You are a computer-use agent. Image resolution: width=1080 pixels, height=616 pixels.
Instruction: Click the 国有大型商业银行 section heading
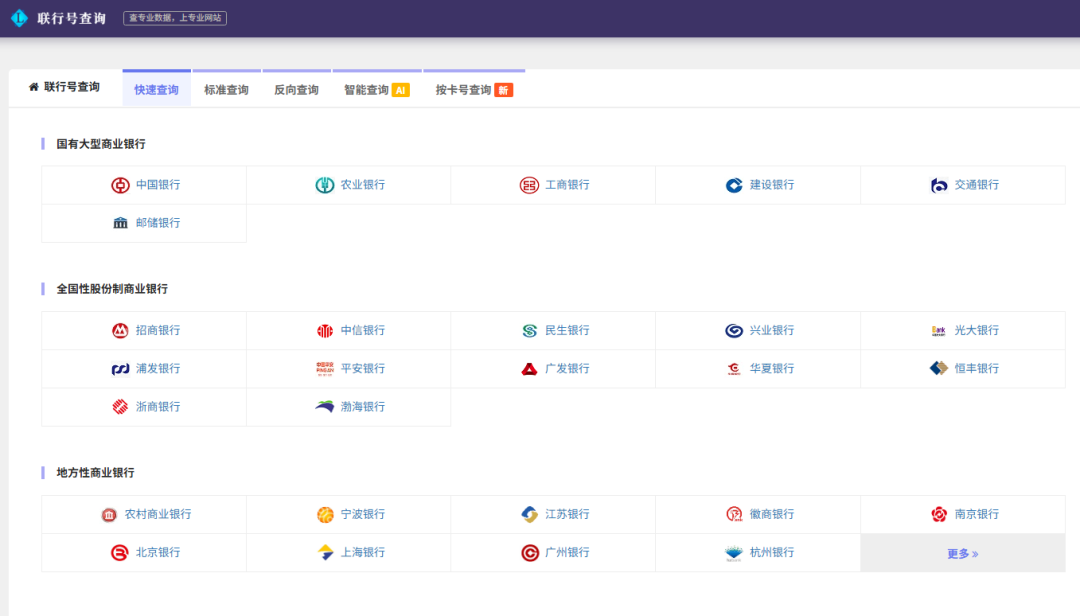(101, 144)
